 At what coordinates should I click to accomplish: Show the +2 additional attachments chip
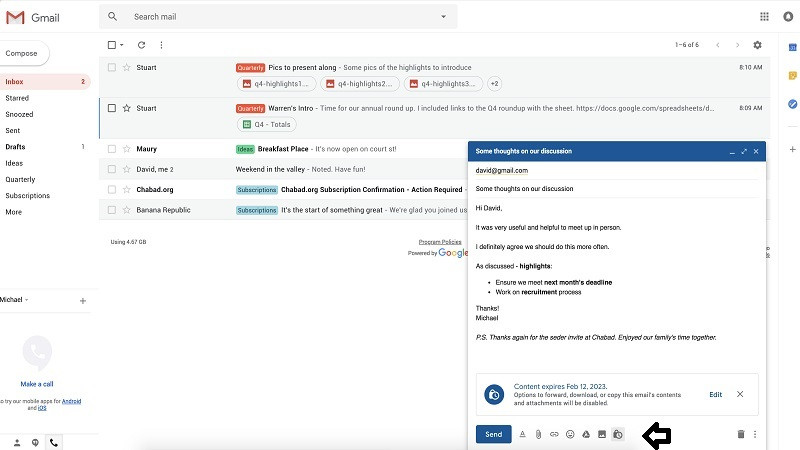494,84
